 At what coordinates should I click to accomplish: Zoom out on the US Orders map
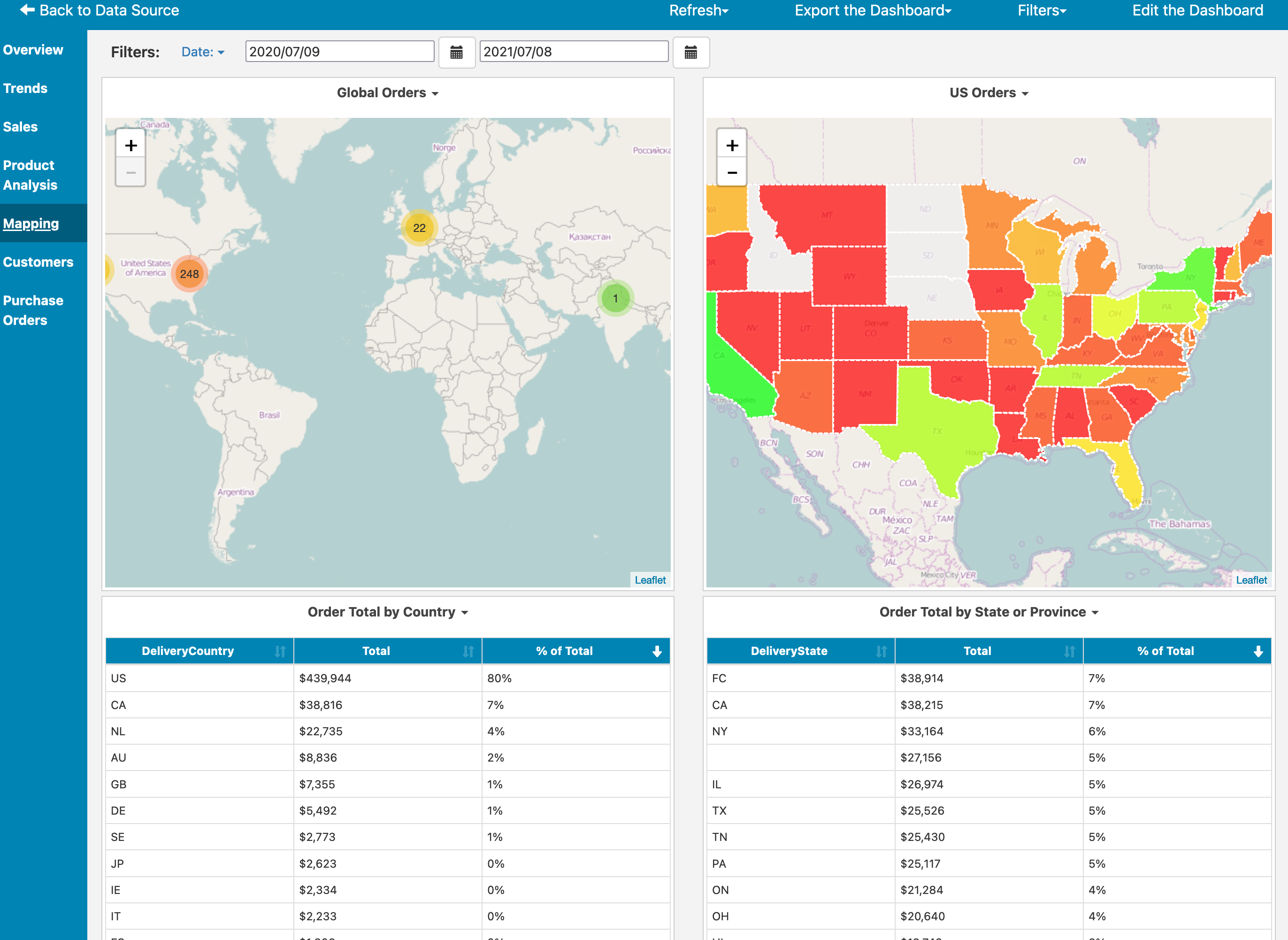732,172
